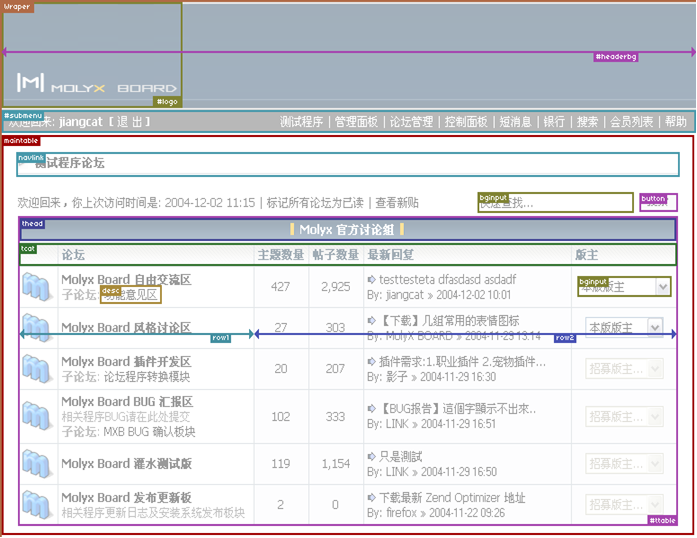The height and width of the screenshot is (538, 697).
Task: Click 测试程序论坛 in the navigation breadcrumb
Action: coord(70,163)
